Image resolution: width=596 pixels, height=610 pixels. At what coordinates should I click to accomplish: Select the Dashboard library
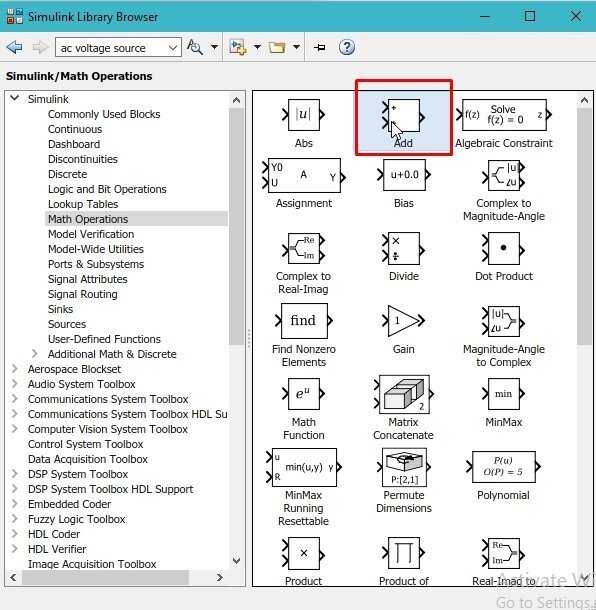pos(74,144)
